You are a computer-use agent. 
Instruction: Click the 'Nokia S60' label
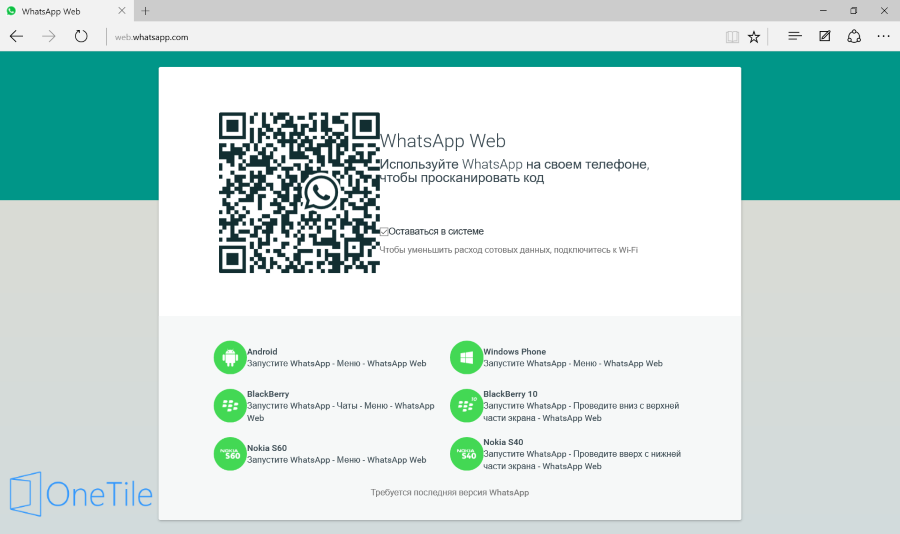tap(267, 448)
